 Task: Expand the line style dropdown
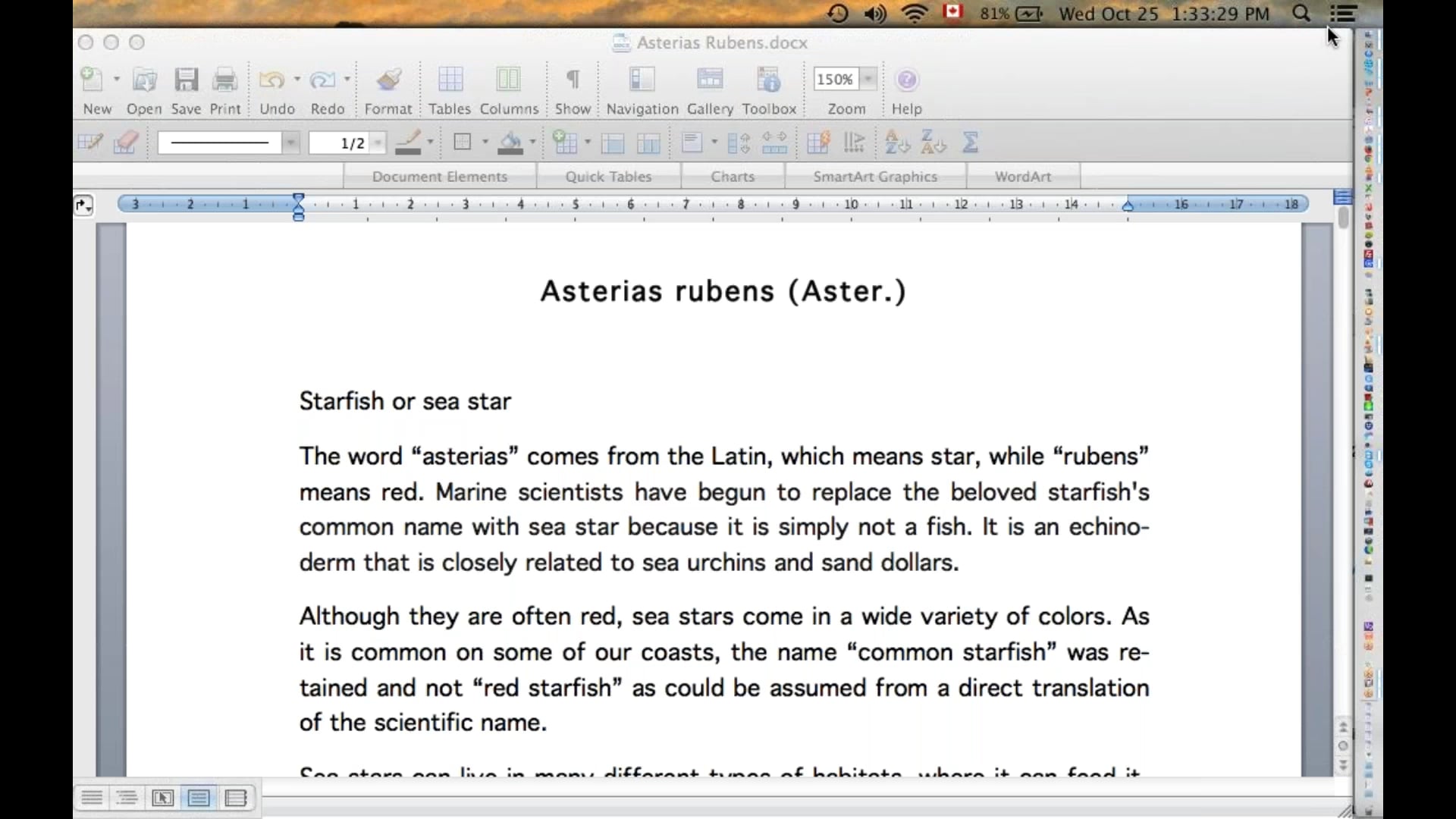[290, 143]
